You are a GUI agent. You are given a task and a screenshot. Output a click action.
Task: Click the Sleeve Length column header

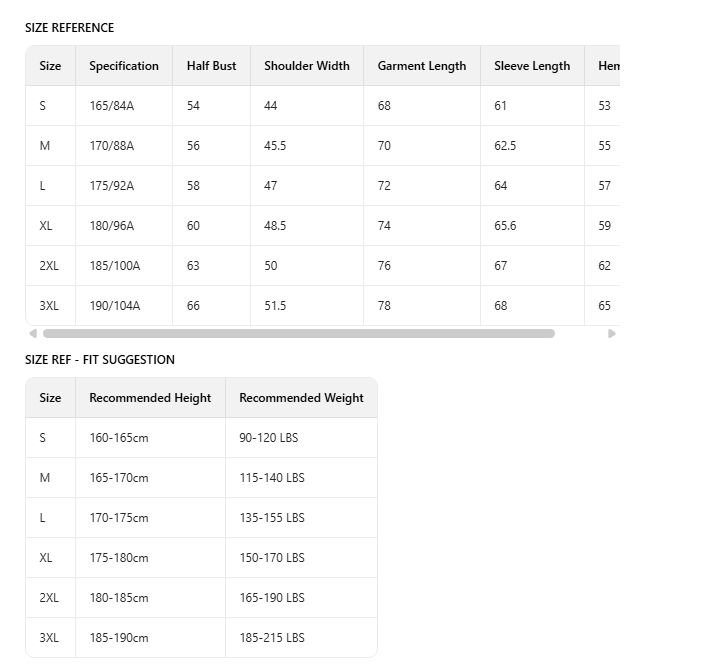pyautogui.click(x=532, y=66)
